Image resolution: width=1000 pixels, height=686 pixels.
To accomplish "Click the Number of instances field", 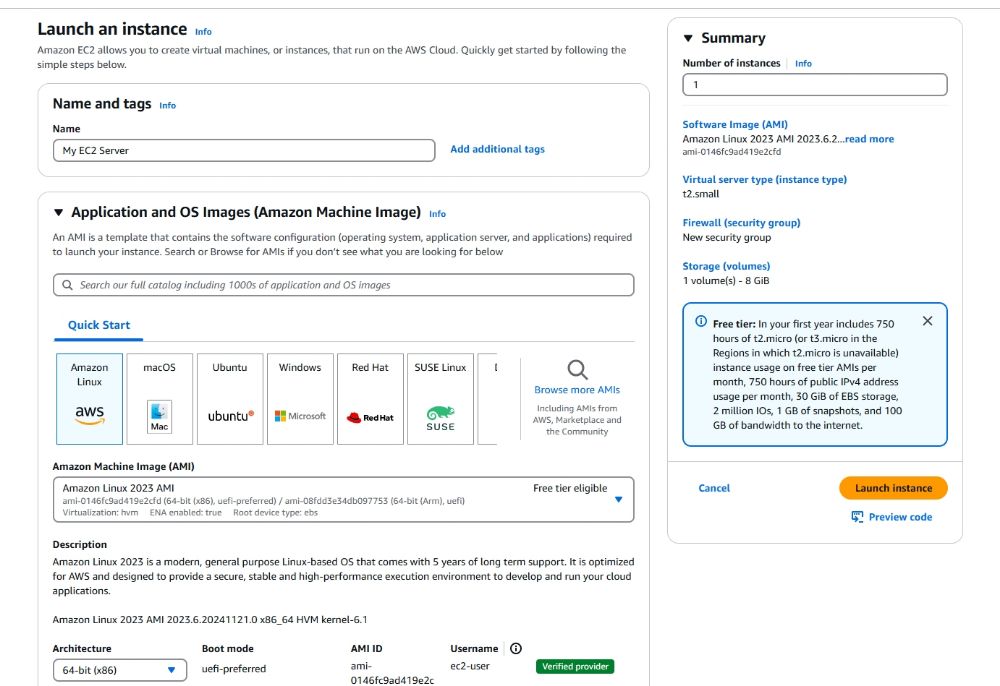I will (814, 85).
